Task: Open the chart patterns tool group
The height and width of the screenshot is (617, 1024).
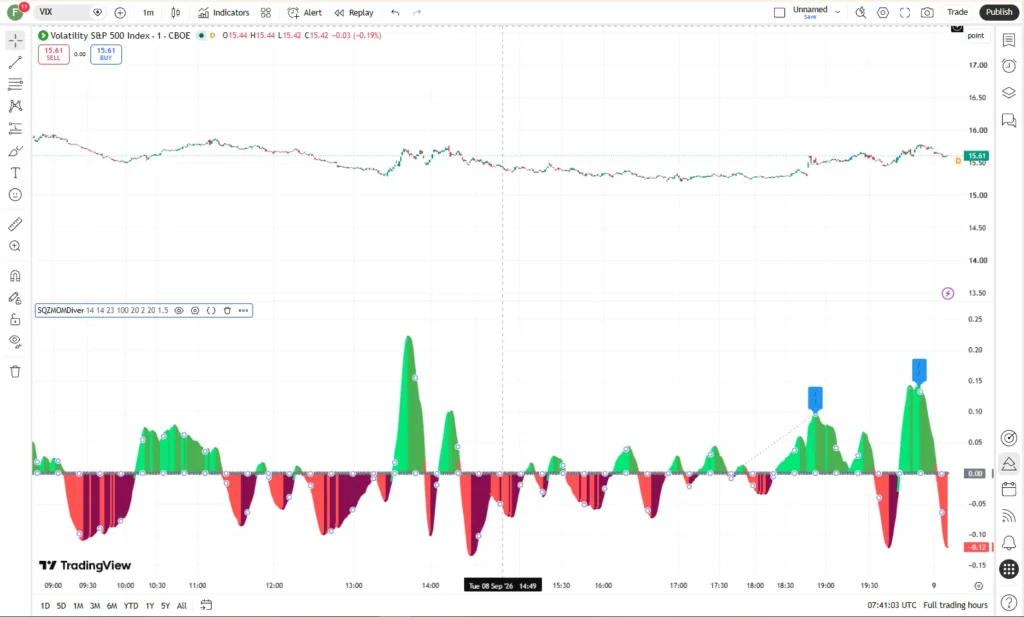Action: (15, 106)
